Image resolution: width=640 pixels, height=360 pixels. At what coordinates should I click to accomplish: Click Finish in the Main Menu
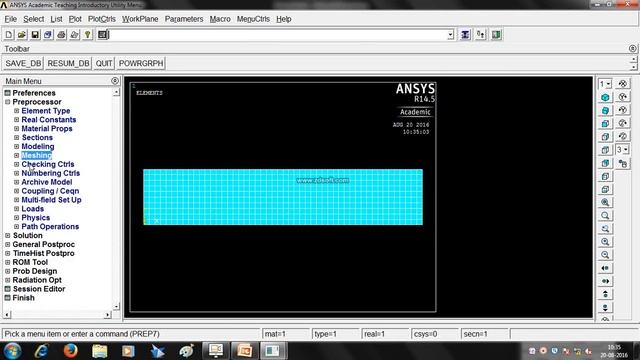click(23, 298)
